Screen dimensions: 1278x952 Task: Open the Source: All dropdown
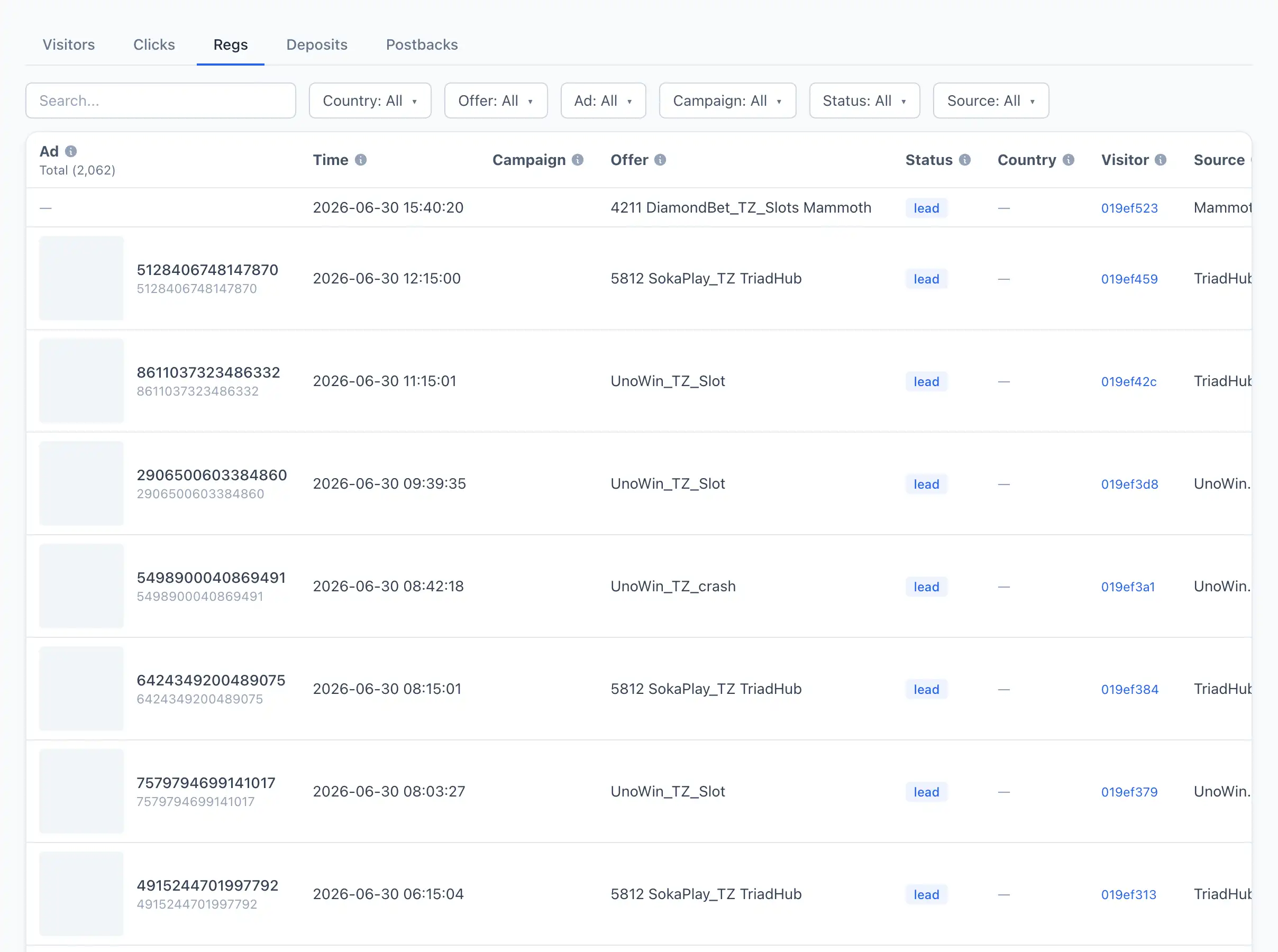point(991,101)
